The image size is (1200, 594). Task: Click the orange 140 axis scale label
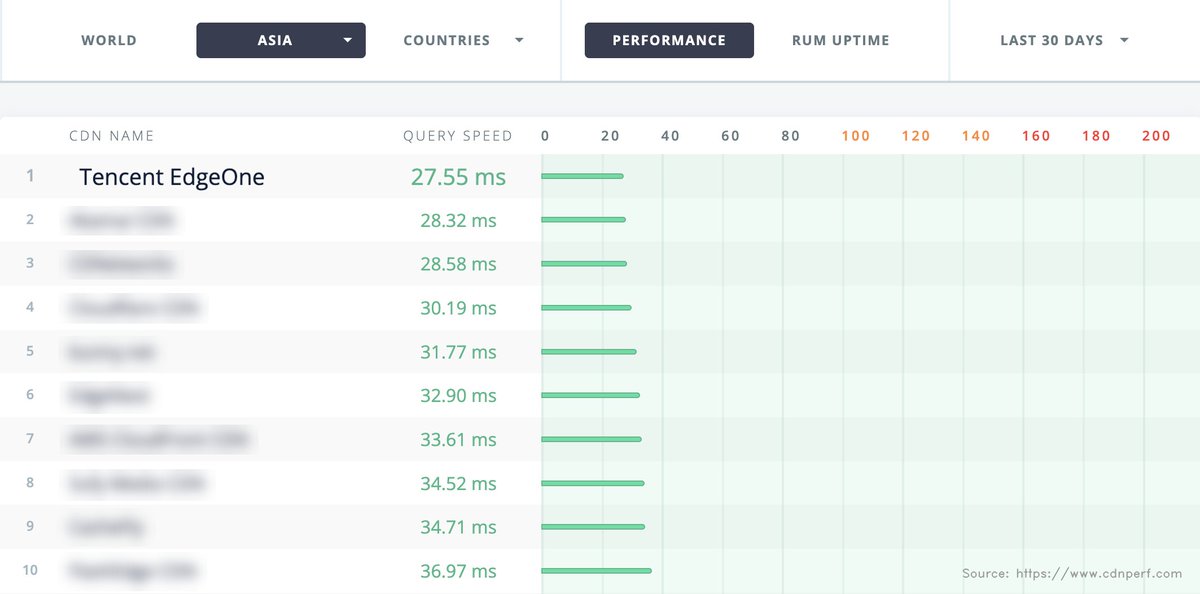pyautogui.click(x=976, y=136)
